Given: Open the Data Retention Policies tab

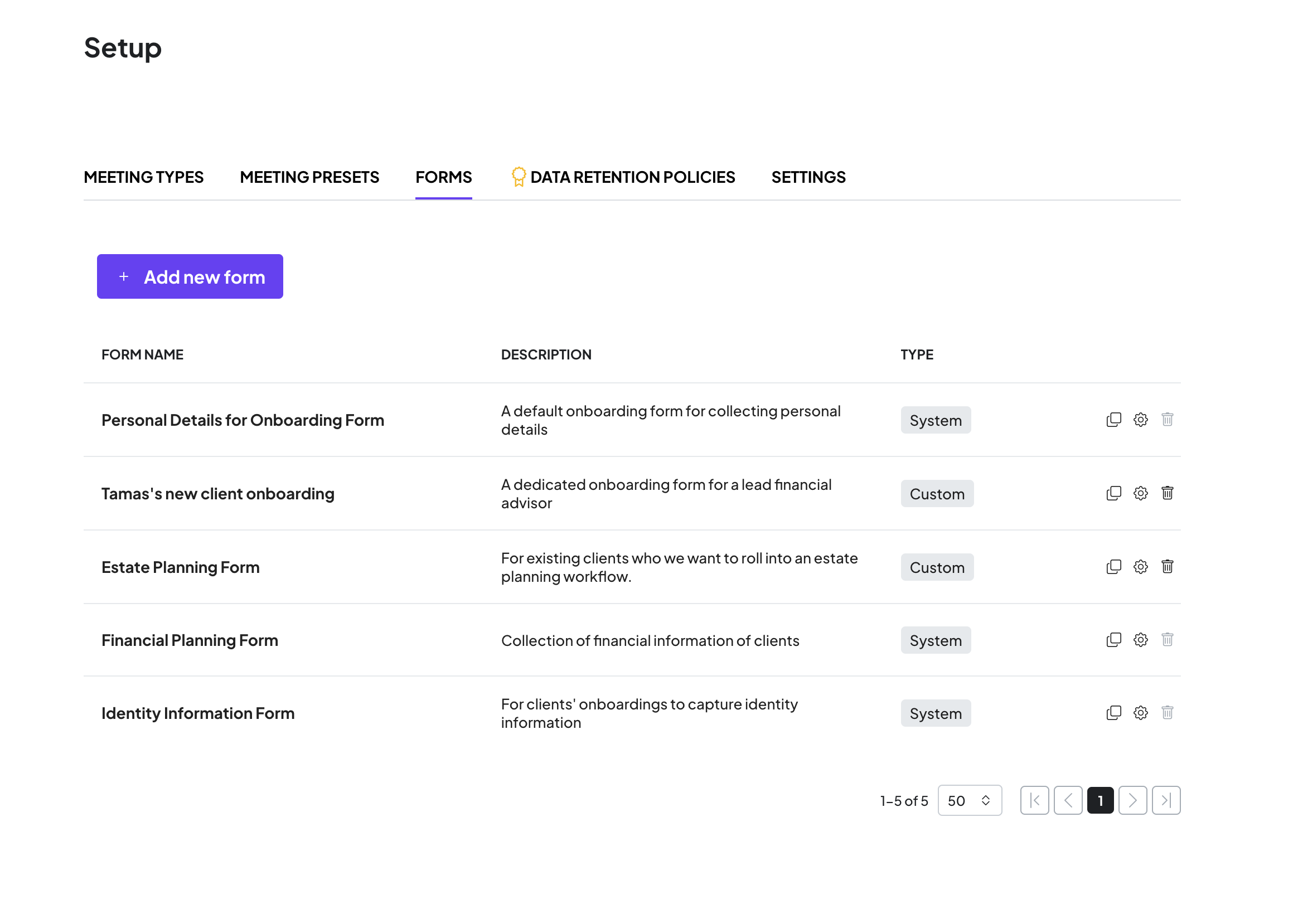Looking at the screenshot, I should click(x=632, y=178).
